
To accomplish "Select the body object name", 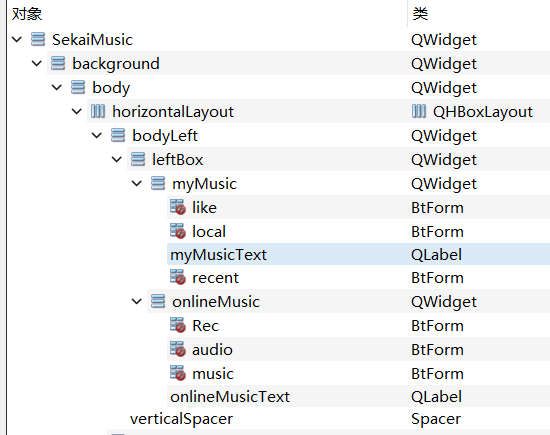I will pyautogui.click(x=111, y=88).
